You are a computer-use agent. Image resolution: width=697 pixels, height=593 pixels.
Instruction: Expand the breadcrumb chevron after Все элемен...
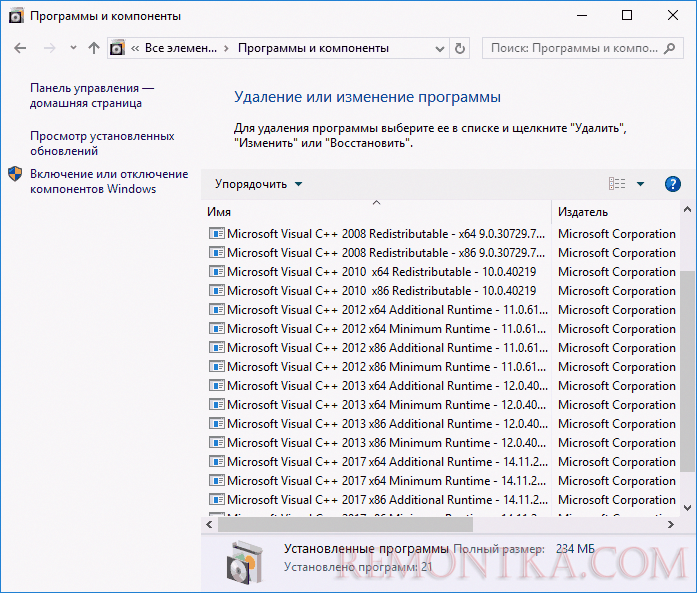pyautogui.click(x=226, y=48)
